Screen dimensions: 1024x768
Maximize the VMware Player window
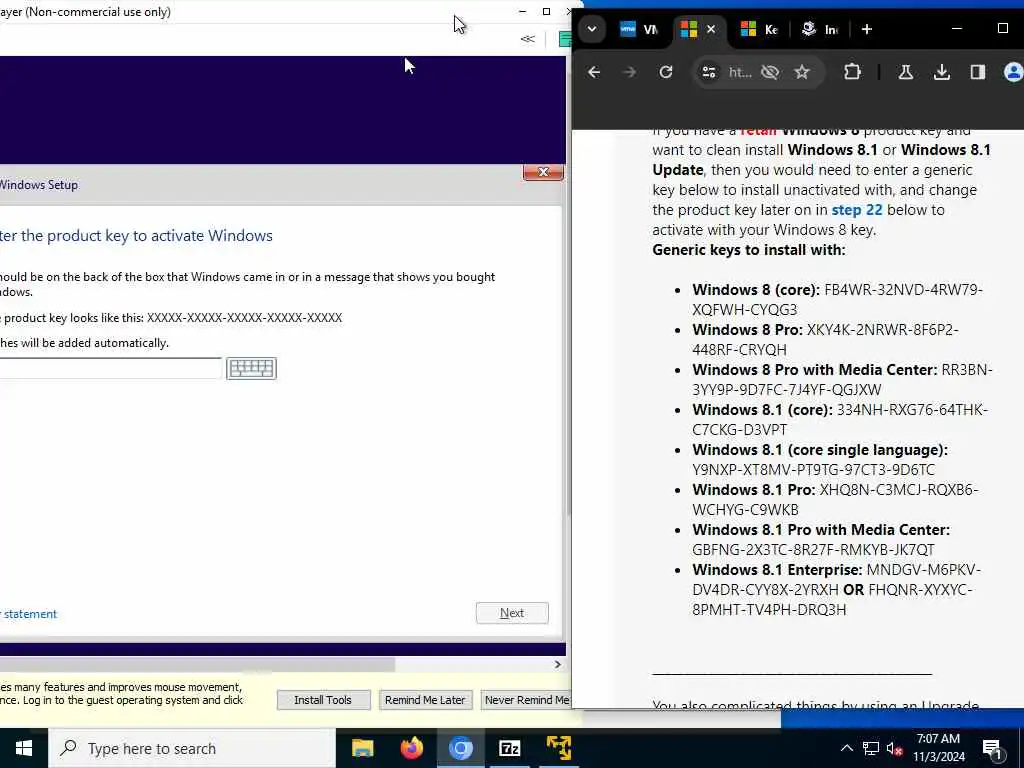click(547, 12)
